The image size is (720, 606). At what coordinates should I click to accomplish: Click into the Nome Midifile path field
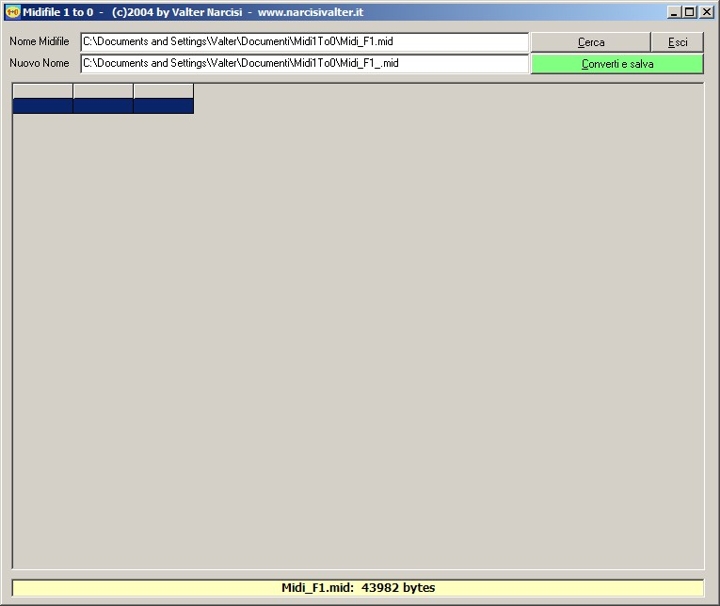click(x=304, y=42)
